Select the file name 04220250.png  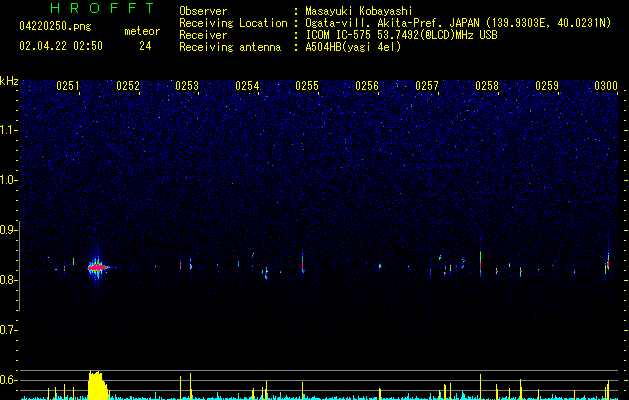tap(55, 27)
